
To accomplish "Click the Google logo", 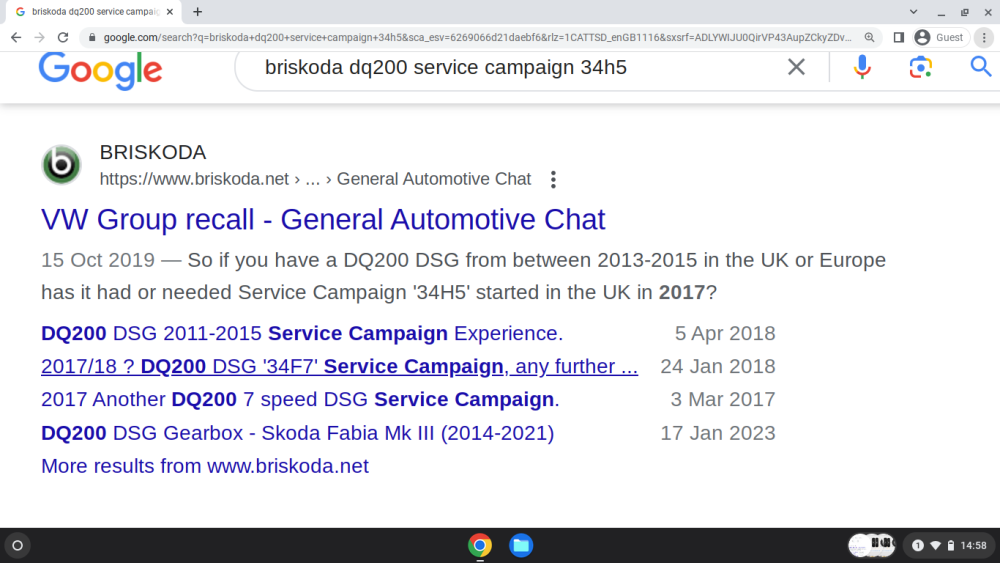I will click(101, 70).
